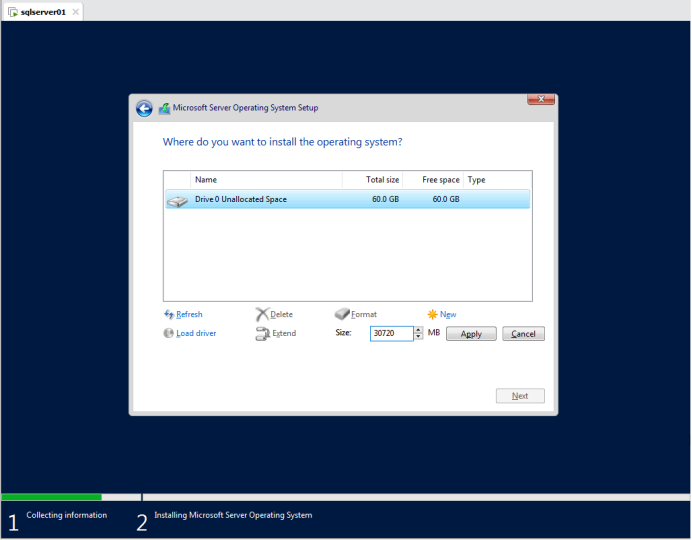
Task: Click the Collecting information step label
Action: [x=67, y=515]
